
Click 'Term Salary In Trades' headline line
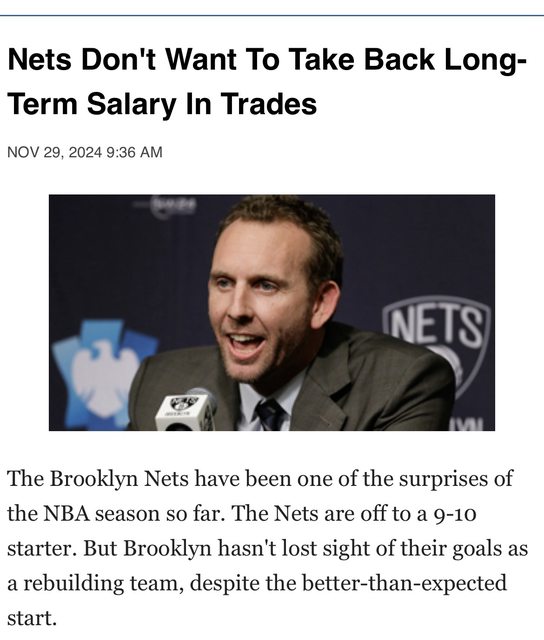click(162, 103)
